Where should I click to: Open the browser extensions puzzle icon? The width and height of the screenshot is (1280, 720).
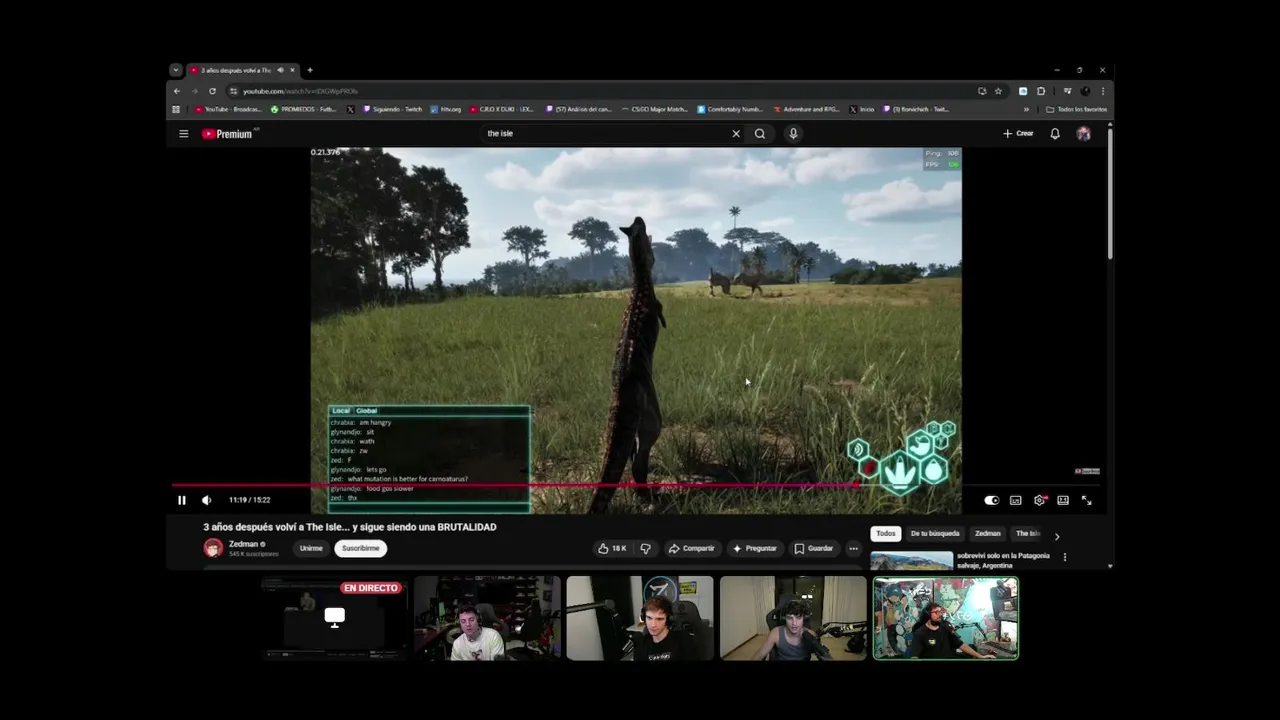[1041, 91]
